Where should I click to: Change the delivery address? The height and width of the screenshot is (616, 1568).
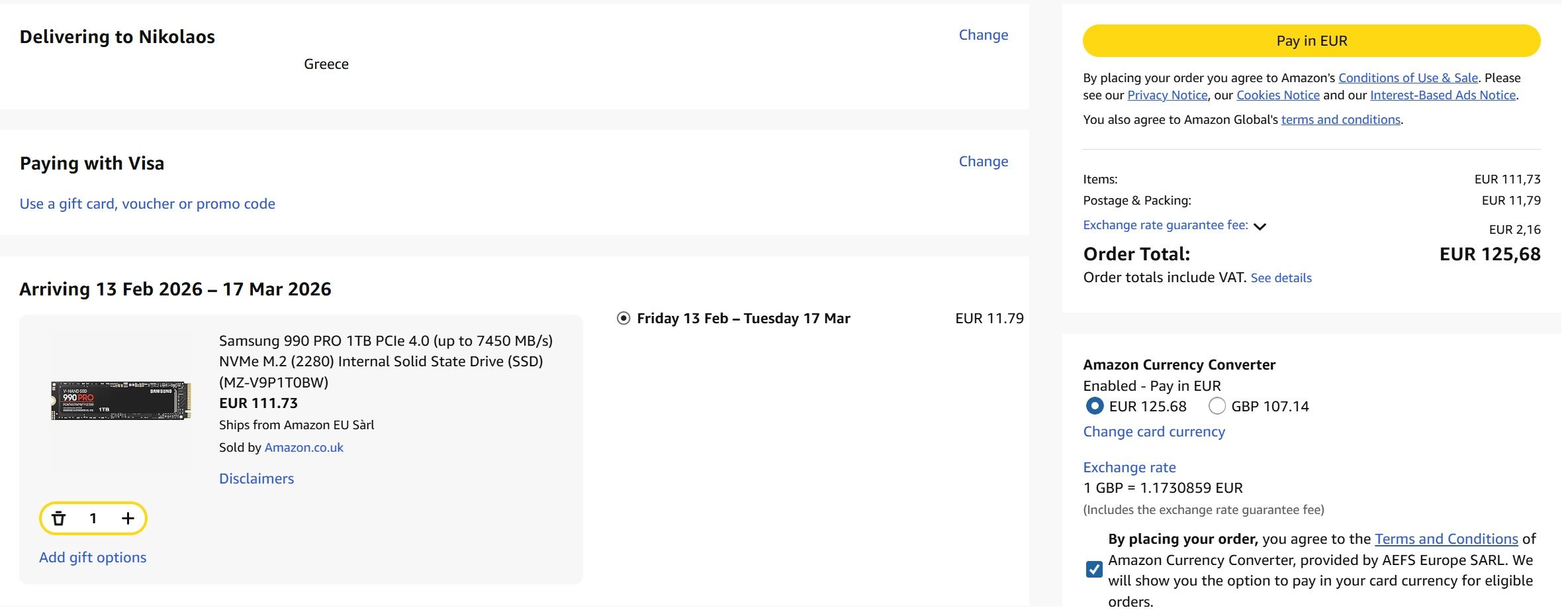click(984, 35)
